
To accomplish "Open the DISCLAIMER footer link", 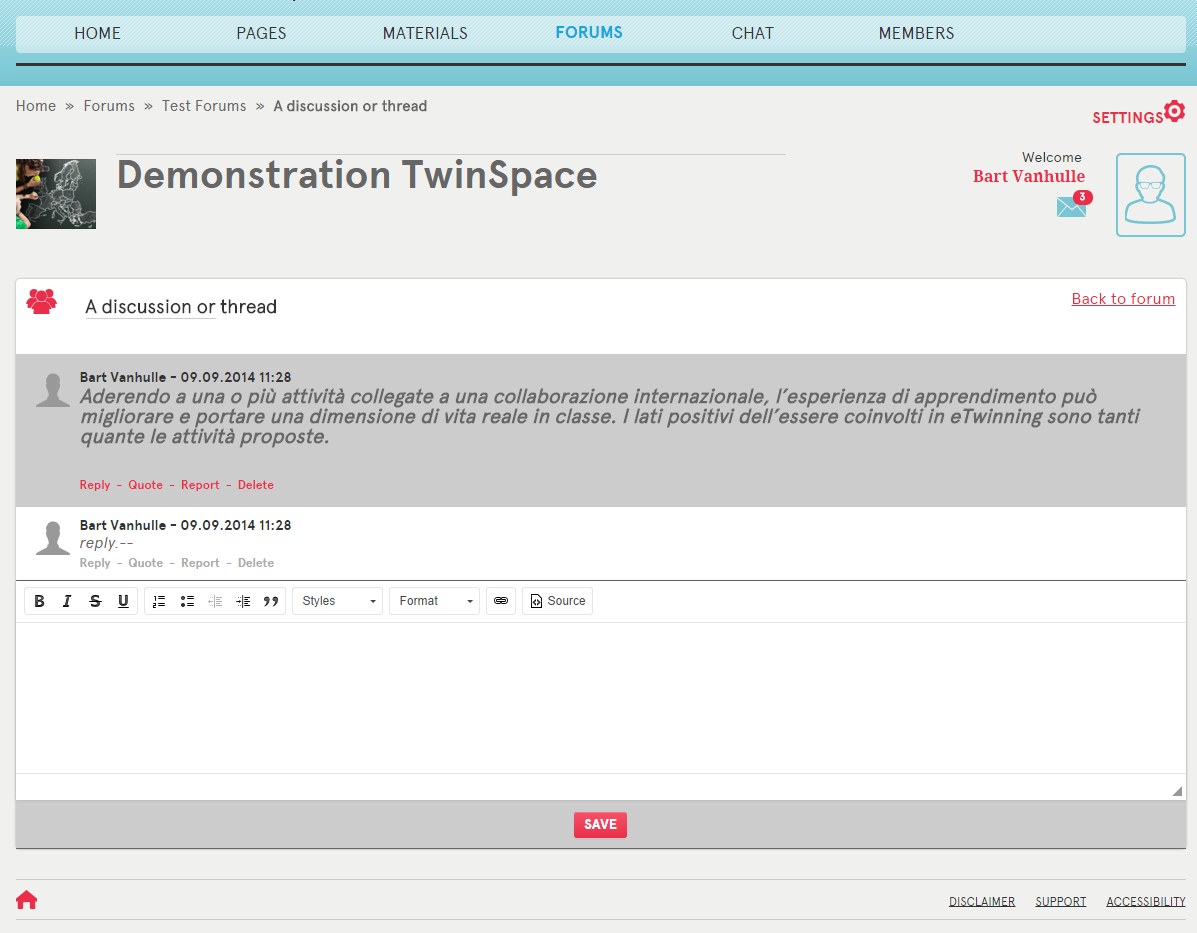I will pyautogui.click(x=982, y=902).
